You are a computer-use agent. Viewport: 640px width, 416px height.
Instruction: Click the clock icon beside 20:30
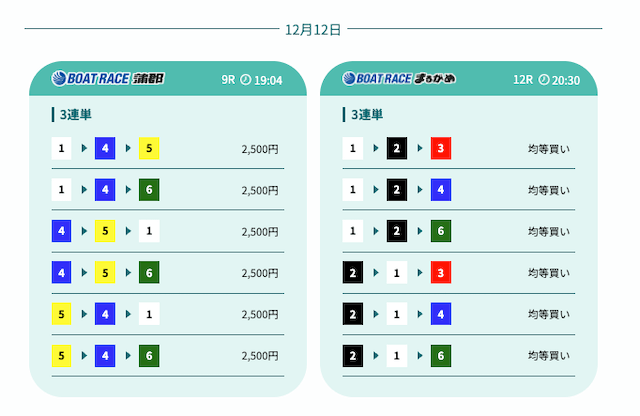tap(544, 80)
